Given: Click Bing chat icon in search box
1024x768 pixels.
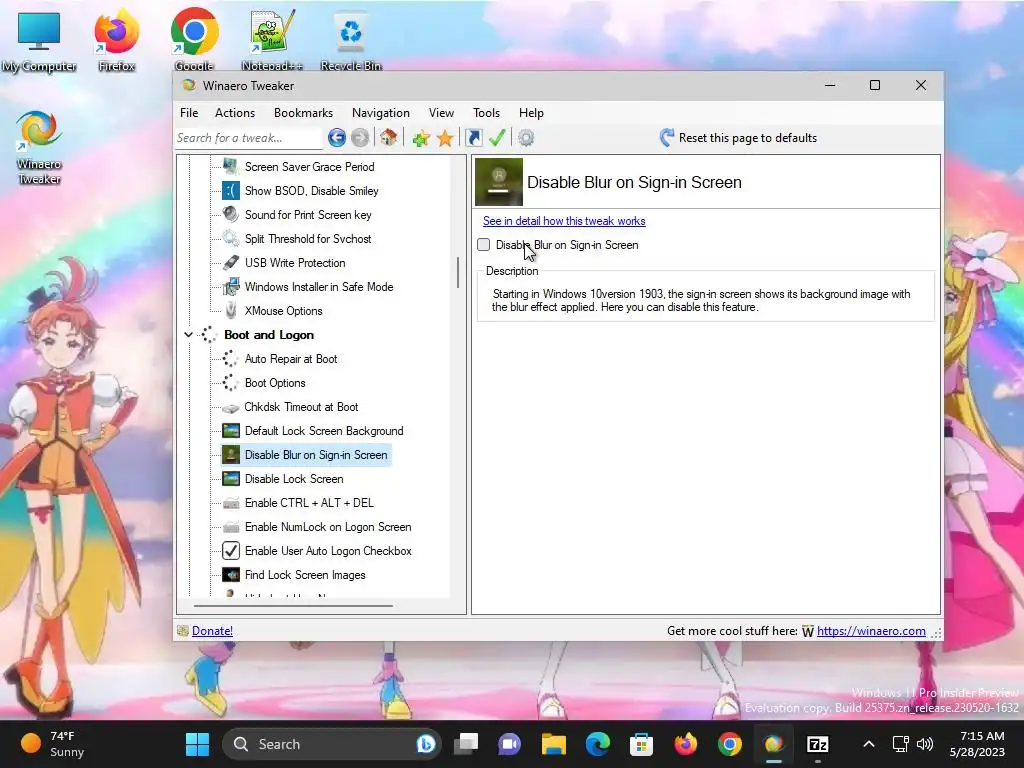Looking at the screenshot, I should [426, 744].
